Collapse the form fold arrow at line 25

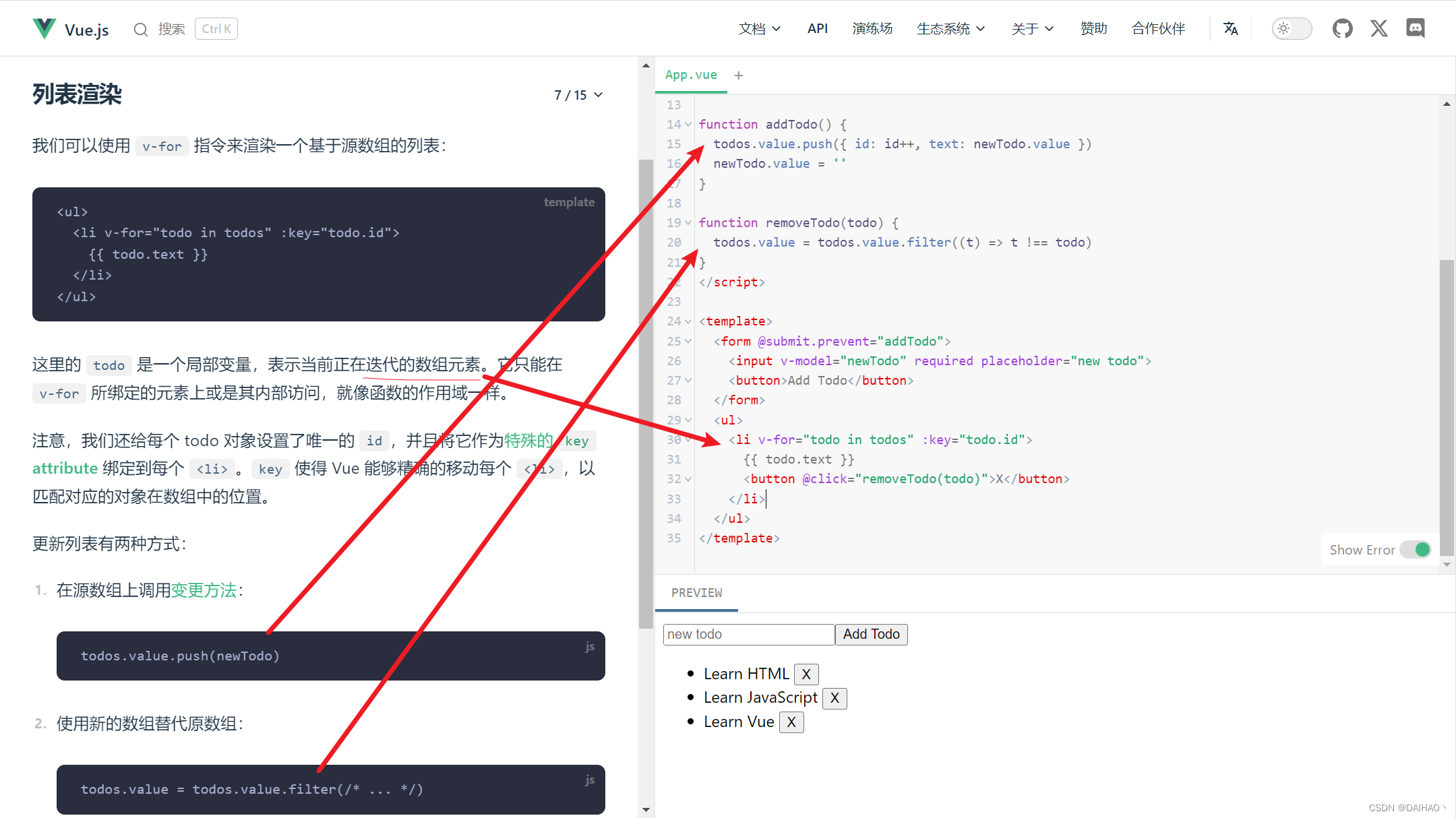coord(688,341)
